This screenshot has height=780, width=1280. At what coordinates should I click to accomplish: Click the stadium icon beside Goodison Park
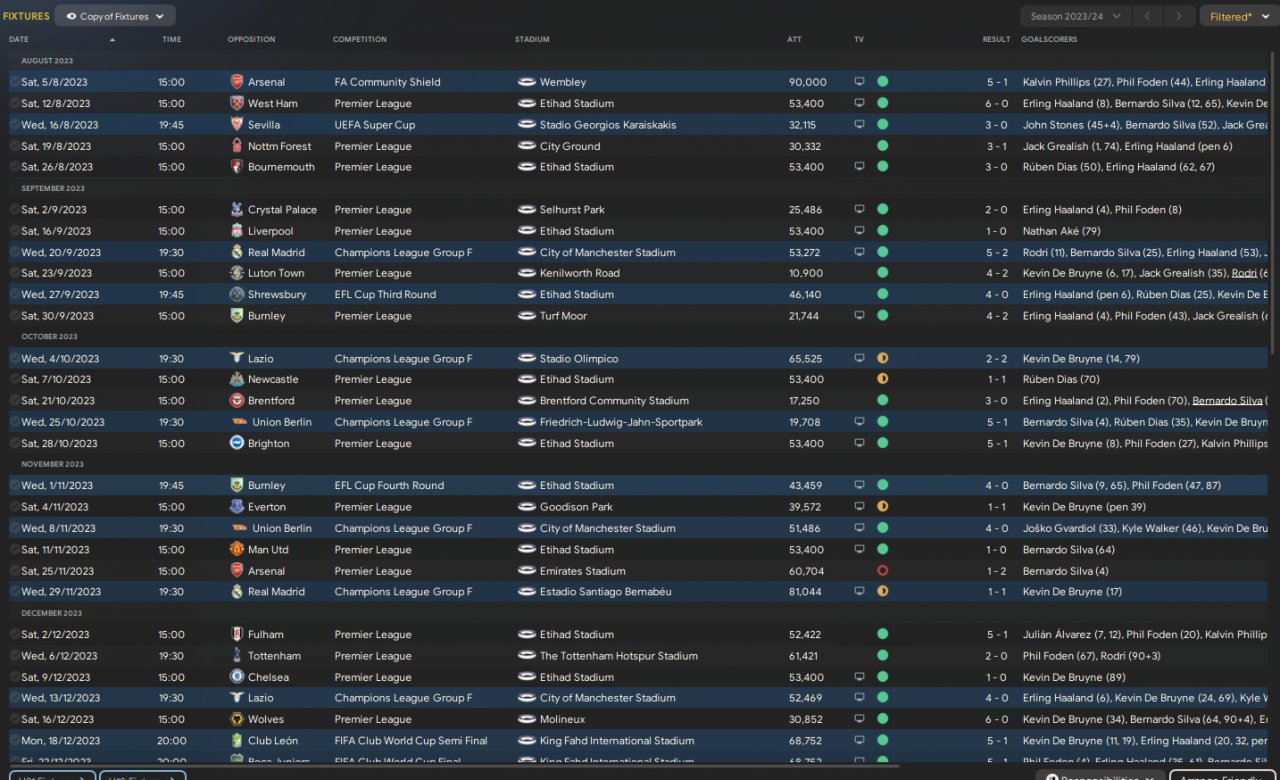[527, 507]
